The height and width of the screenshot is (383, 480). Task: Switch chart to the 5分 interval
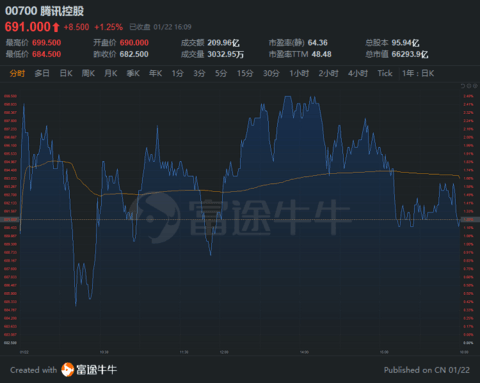[221, 73]
